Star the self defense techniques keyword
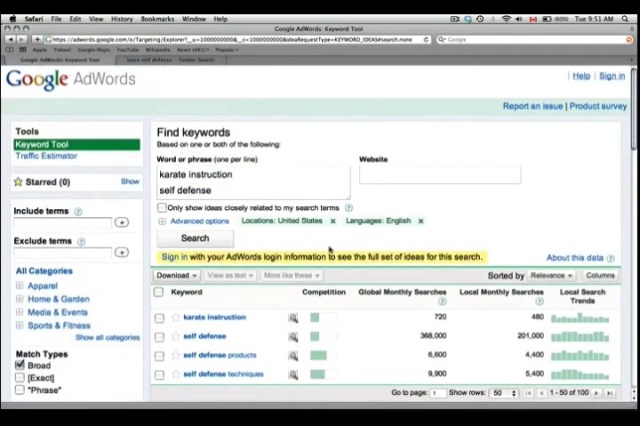The height and width of the screenshot is (426, 640). 176,374
